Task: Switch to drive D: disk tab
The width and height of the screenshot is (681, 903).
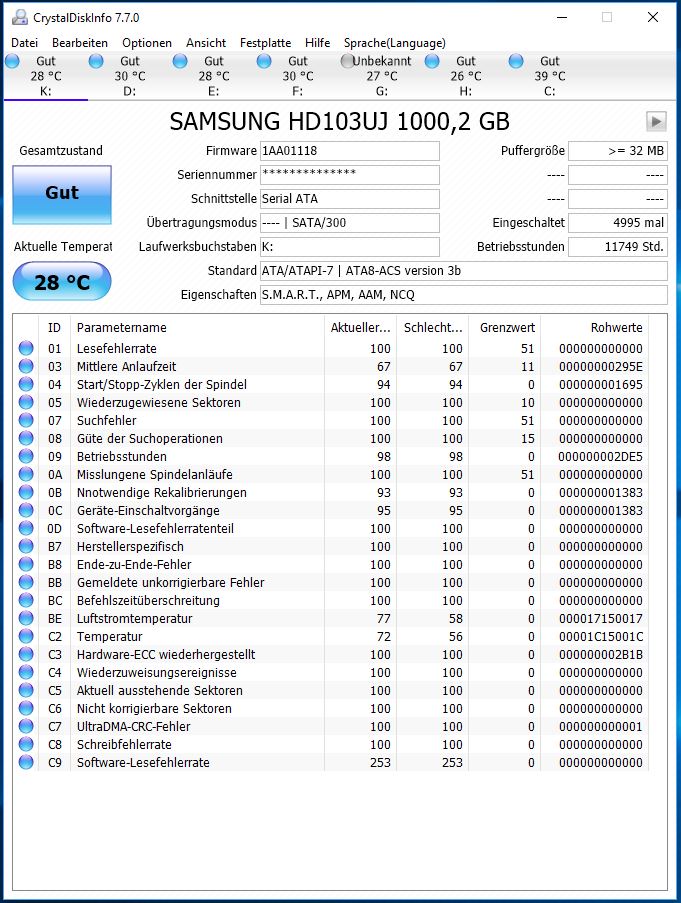Action: 130,75
